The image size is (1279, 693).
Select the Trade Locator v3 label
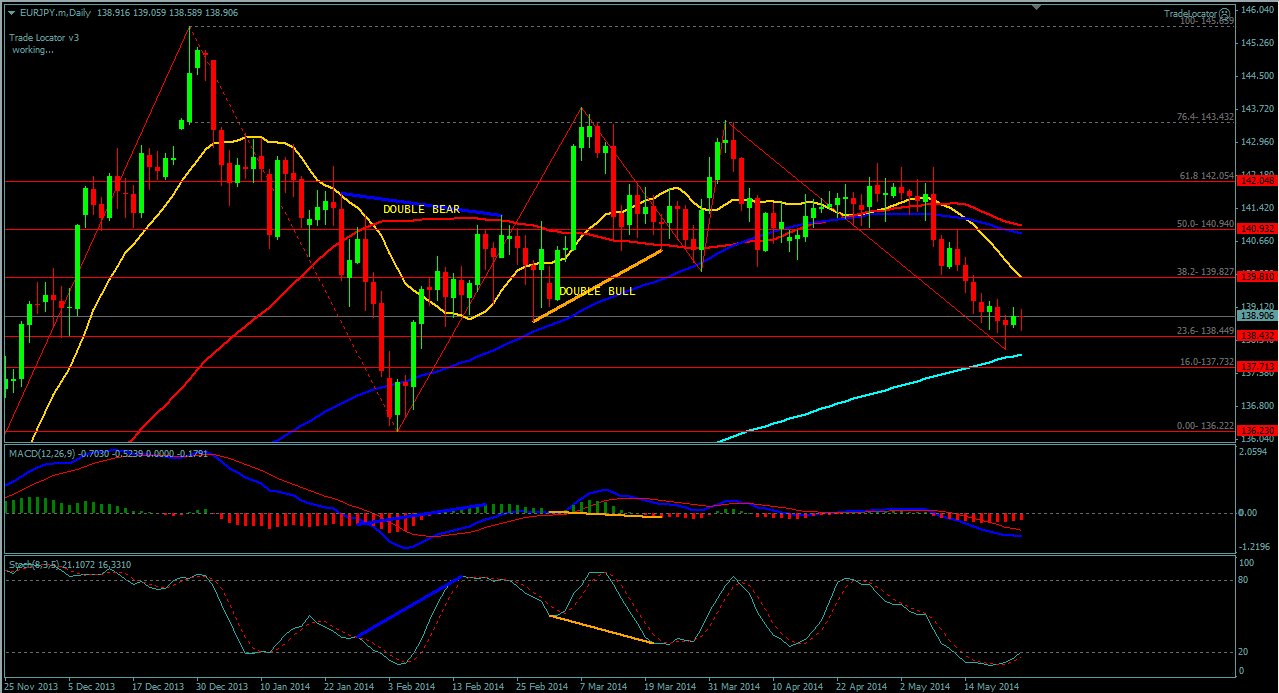click(x=44, y=38)
